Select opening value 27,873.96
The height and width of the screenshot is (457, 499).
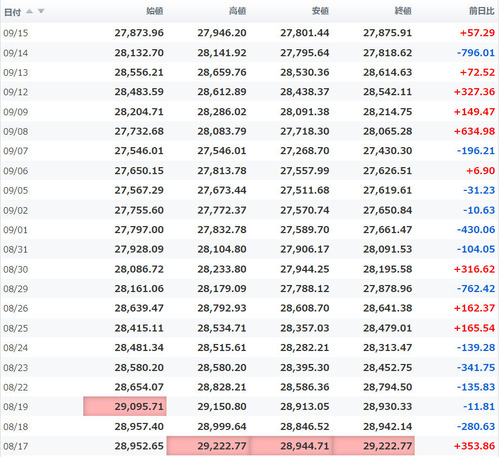tap(139, 33)
